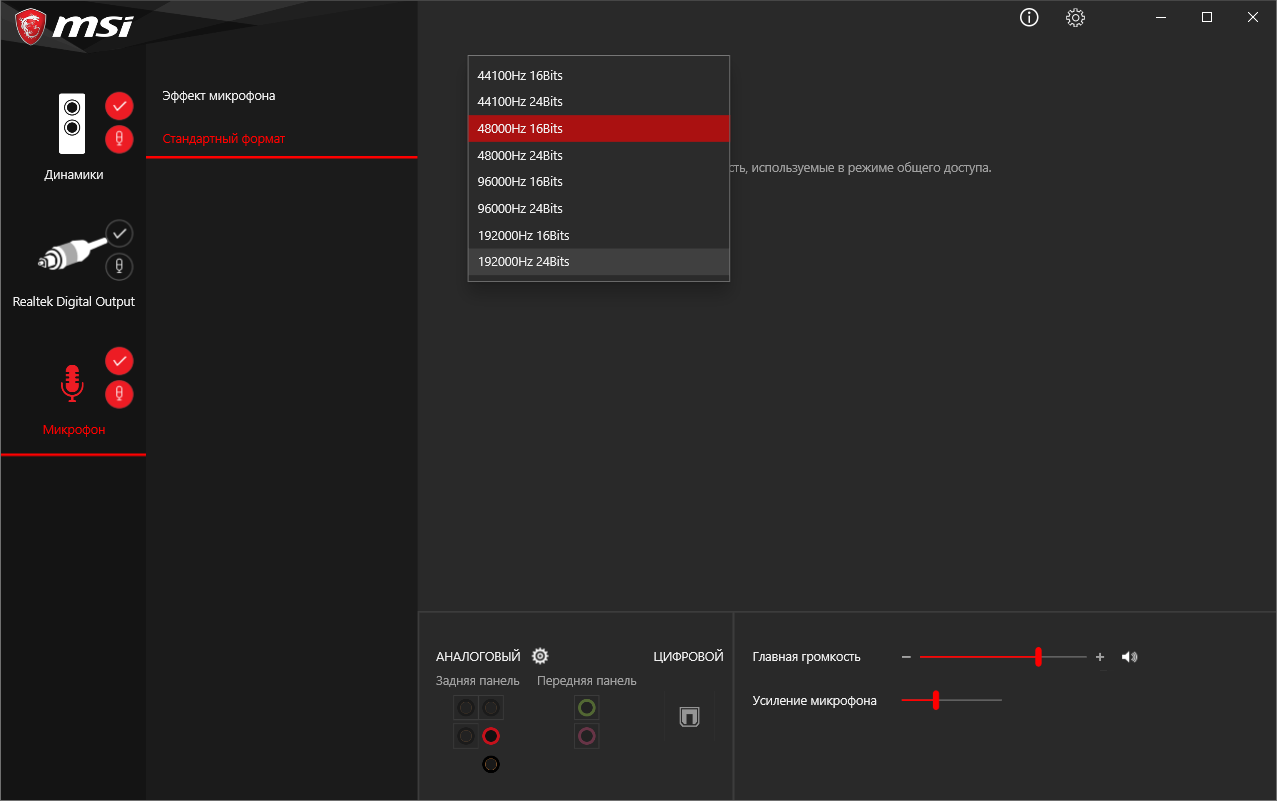Choose 96000Hz 24Bits format

599,208
